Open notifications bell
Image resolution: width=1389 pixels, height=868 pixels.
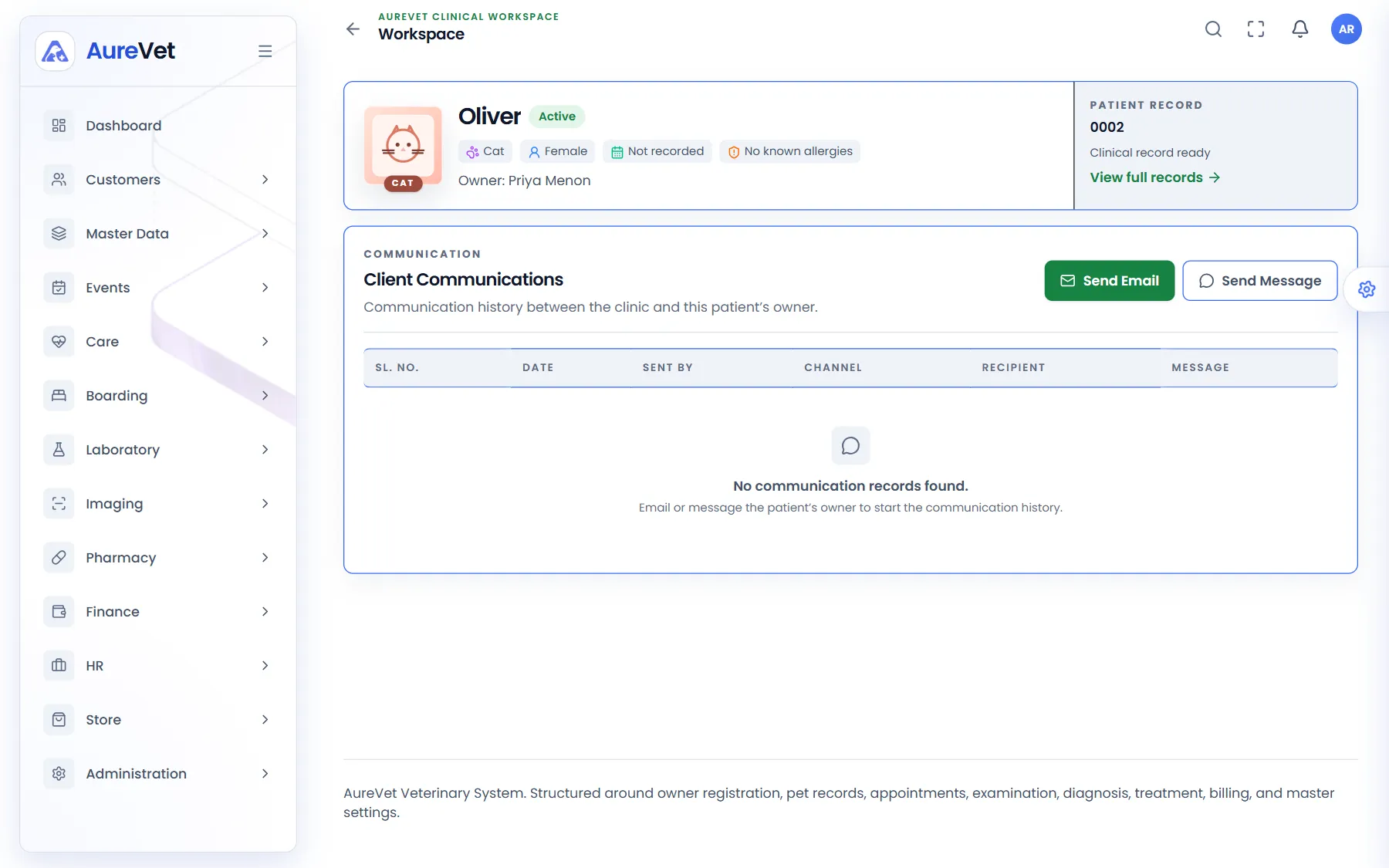(1300, 29)
